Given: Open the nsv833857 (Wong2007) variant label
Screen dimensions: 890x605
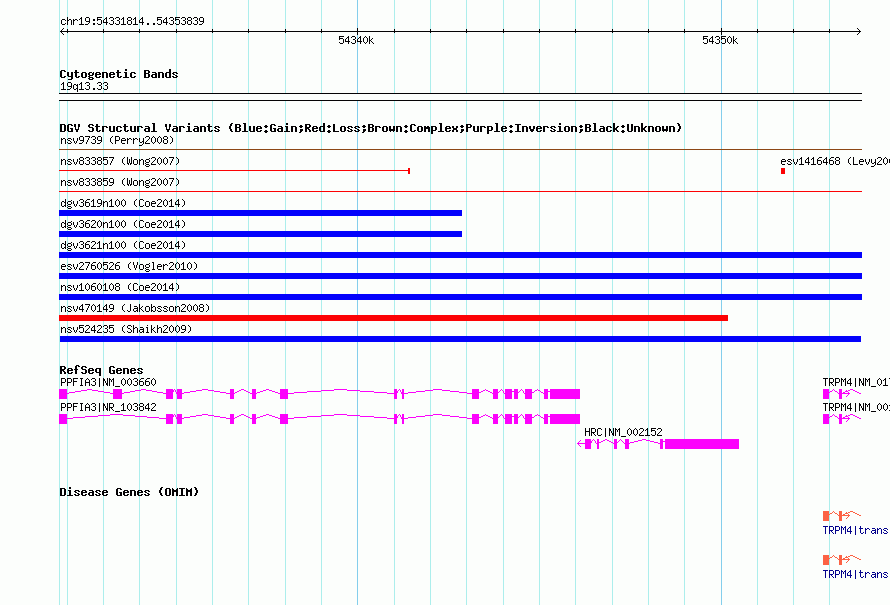Looking at the screenshot, I should pyautogui.click(x=120, y=161).
